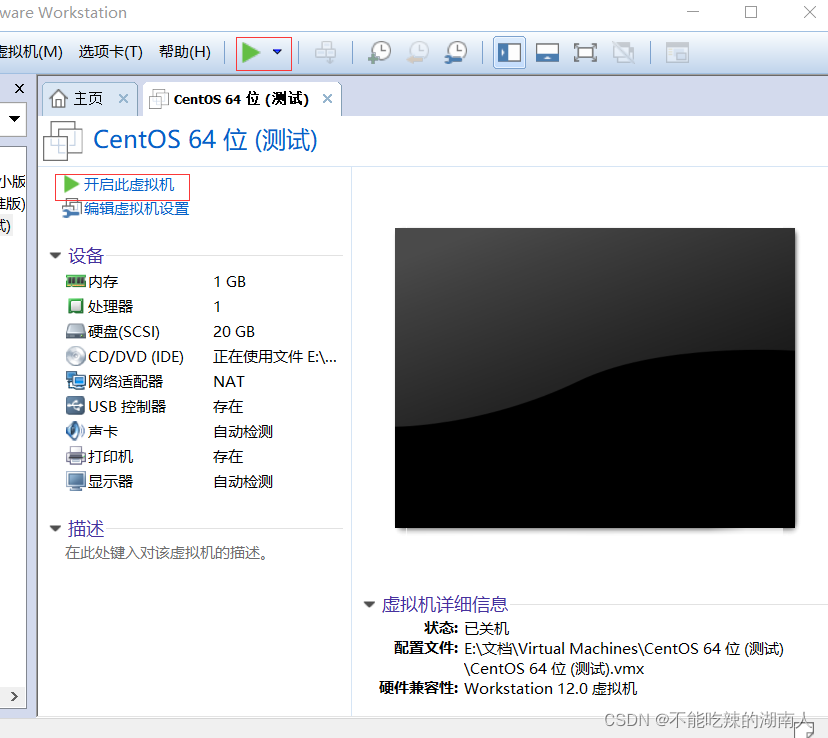The height and width of the screenshot is (738, 828).
Task: Click the USB 控制器 icon
Action: pos(75,405)
